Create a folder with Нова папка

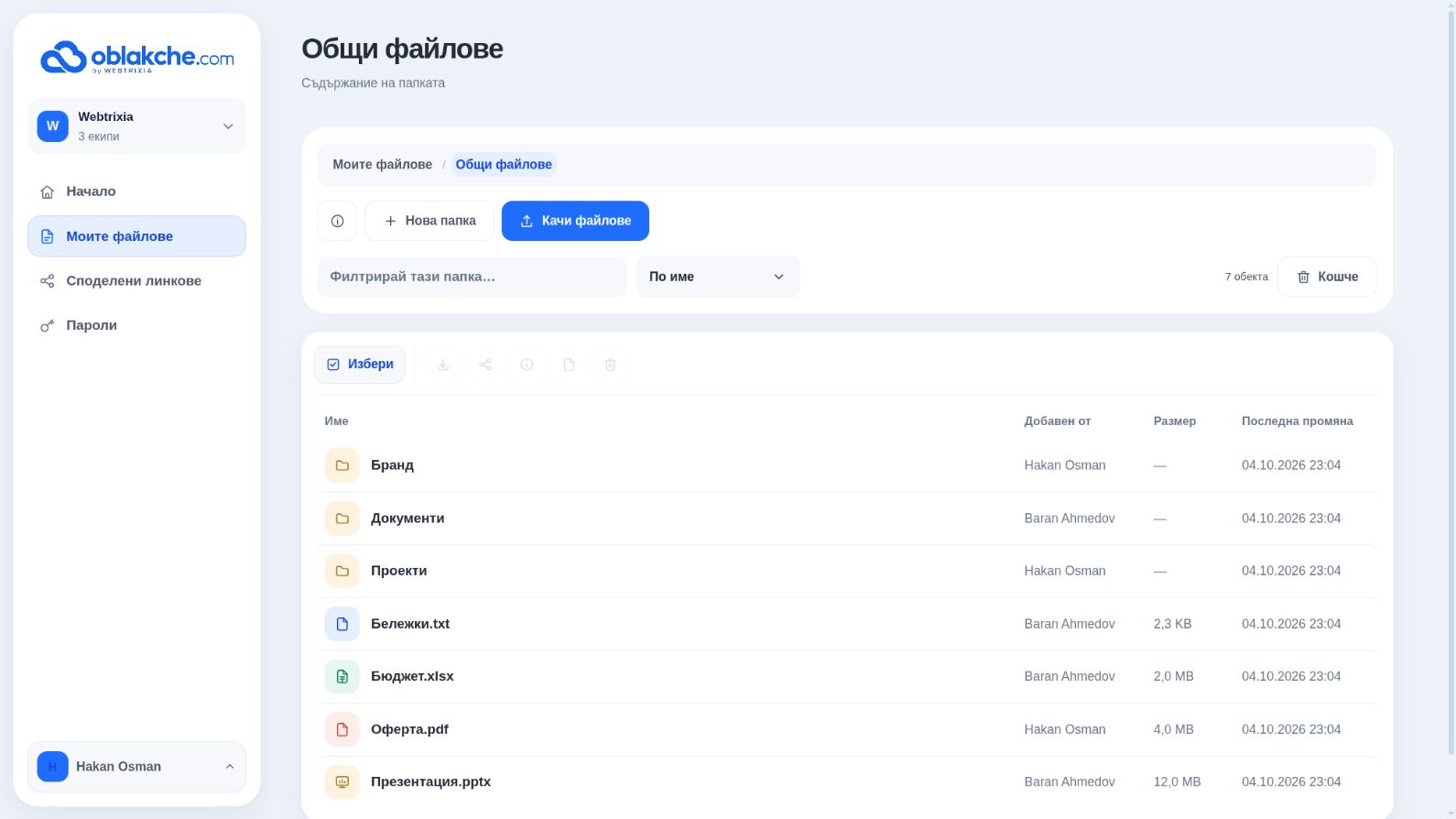click(429, 221)
